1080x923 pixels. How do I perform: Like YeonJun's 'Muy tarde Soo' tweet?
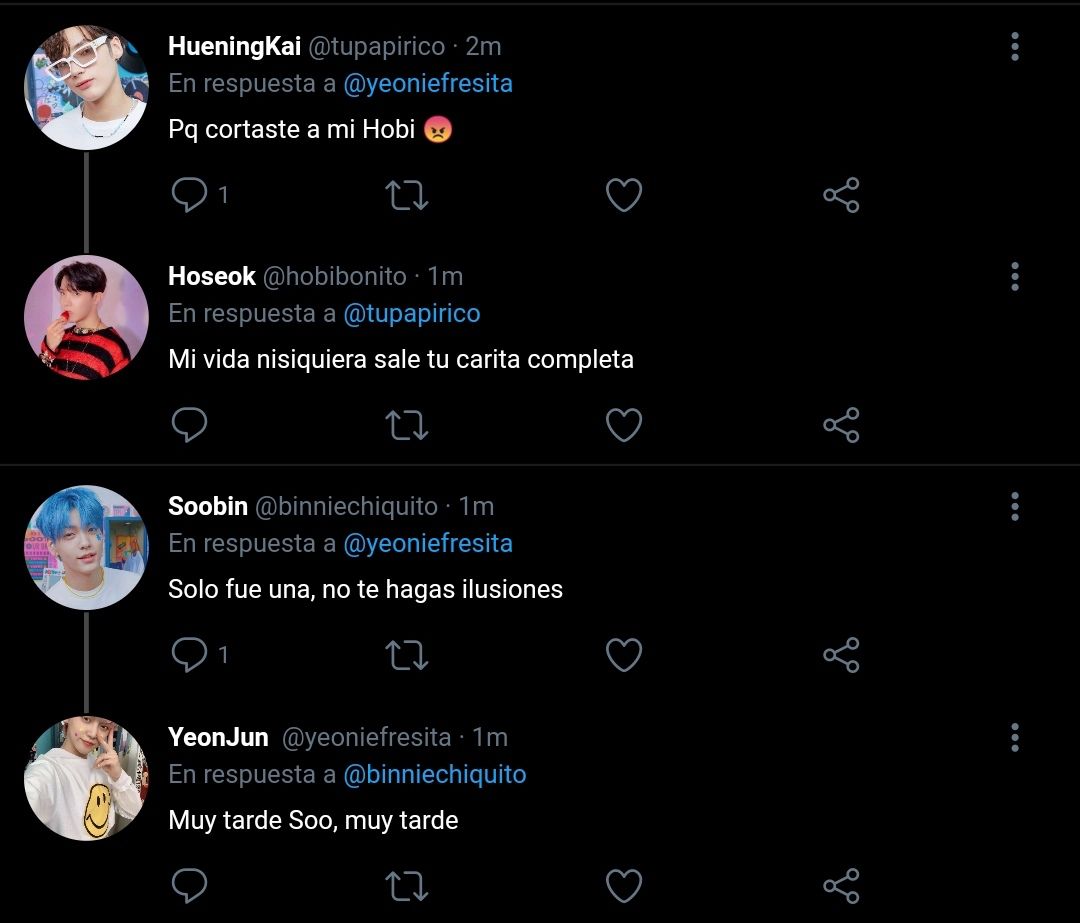pyautogui.click(x=624, y=886)
